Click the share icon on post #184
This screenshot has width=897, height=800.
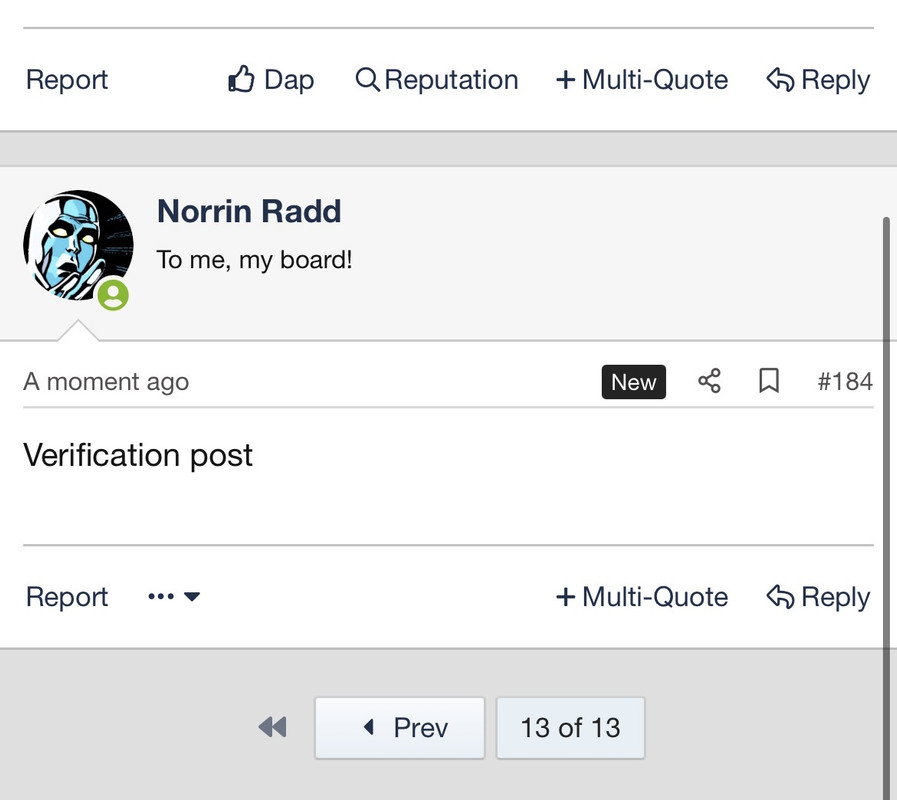[709, 381]
